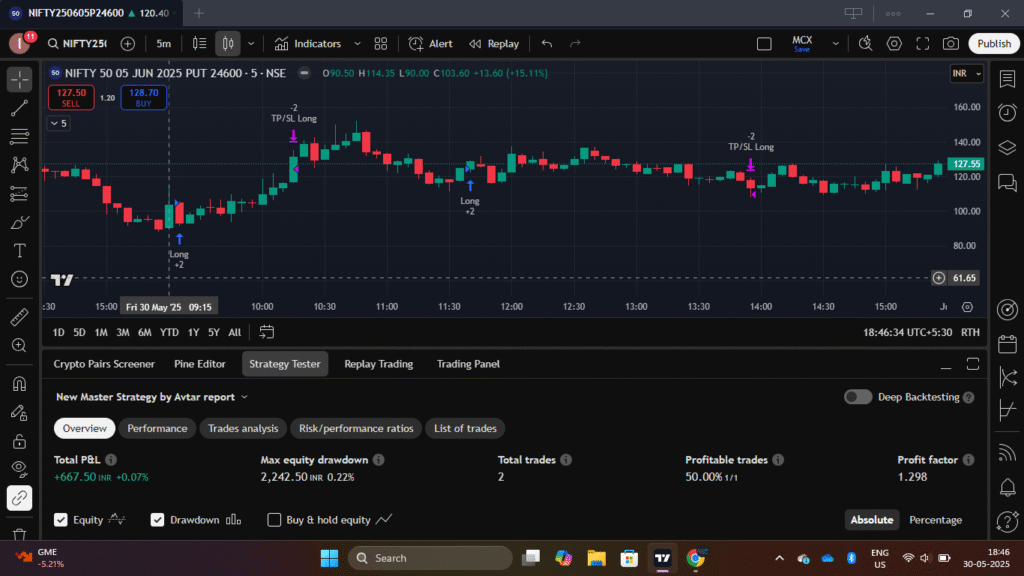Change the 5m chart interval
This screenshot has width=1024, height=576.
[x=163, y=44]
